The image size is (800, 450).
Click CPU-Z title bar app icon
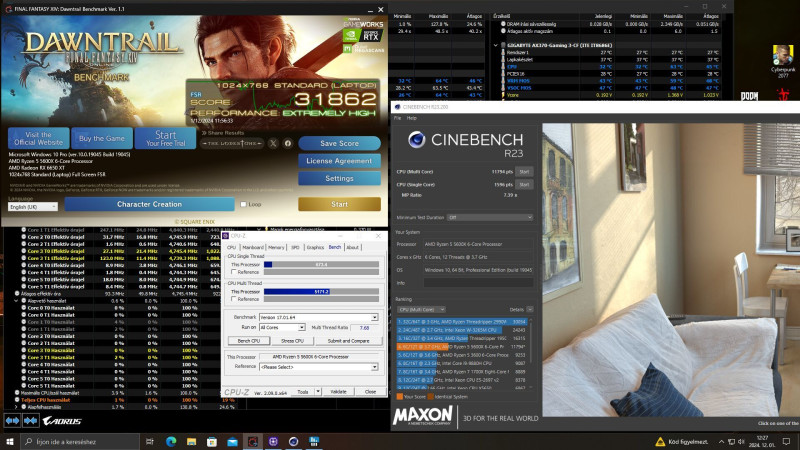(x=226, y=236)
